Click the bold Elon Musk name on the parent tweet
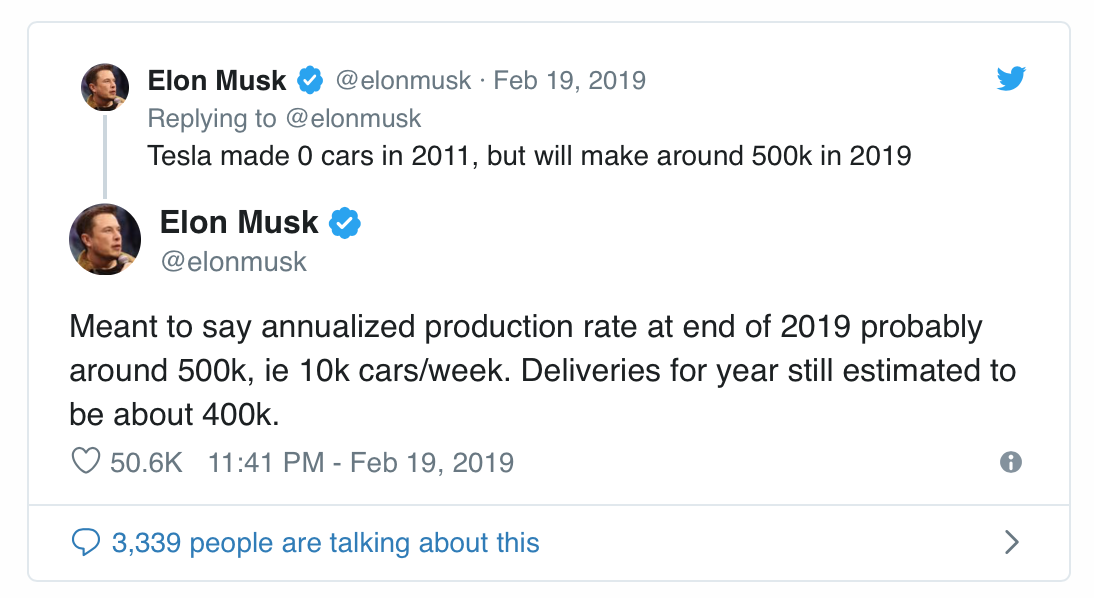Image resolution: width=1094 pixels, height=598 pixels. [x=217, y=81]
